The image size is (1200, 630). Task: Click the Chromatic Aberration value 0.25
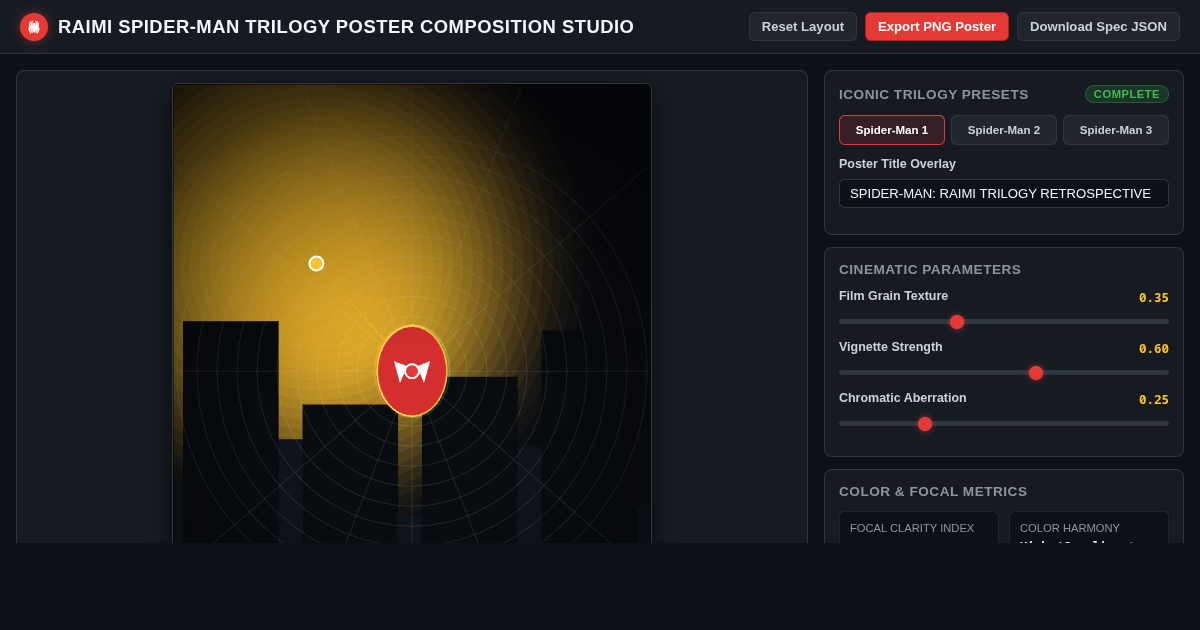point(1154,400)
